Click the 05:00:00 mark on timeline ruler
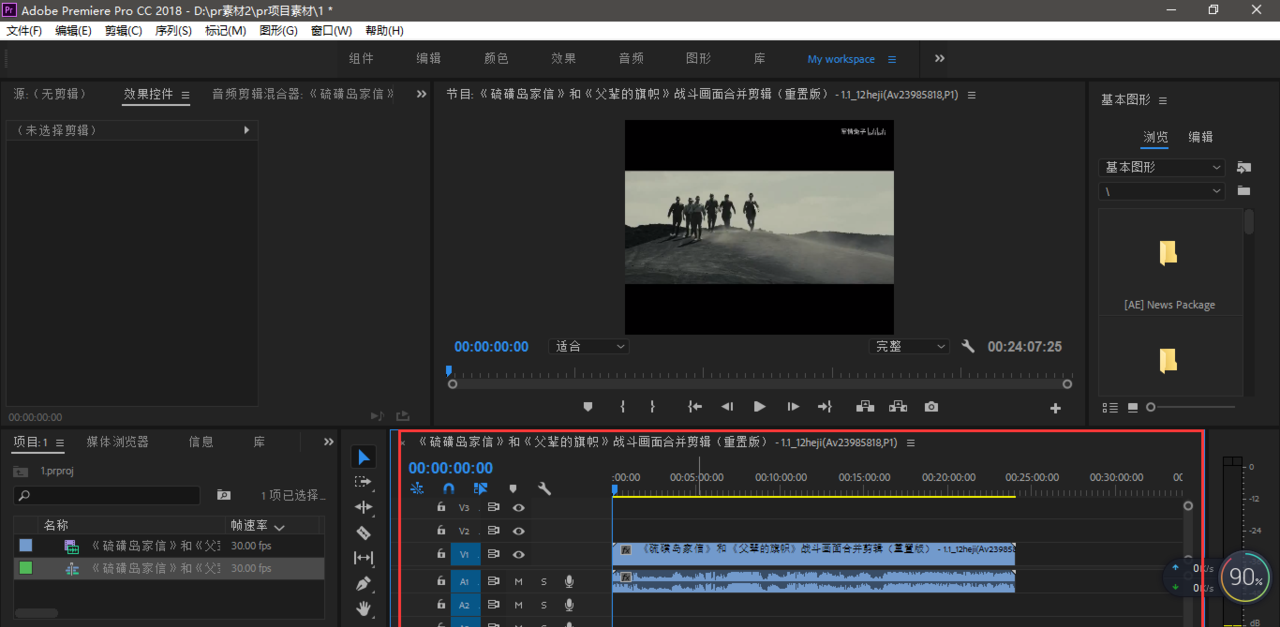The width and height of the screenshot is (1280, 627). 697,478
